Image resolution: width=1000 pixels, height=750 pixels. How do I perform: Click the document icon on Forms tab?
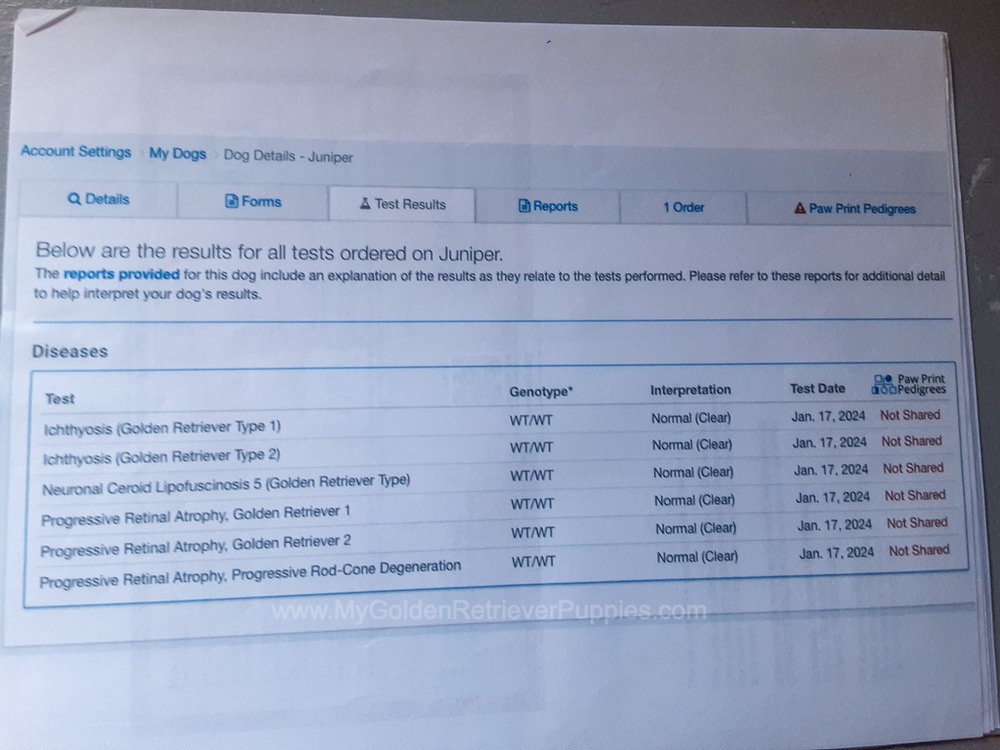tap(232, 201)
